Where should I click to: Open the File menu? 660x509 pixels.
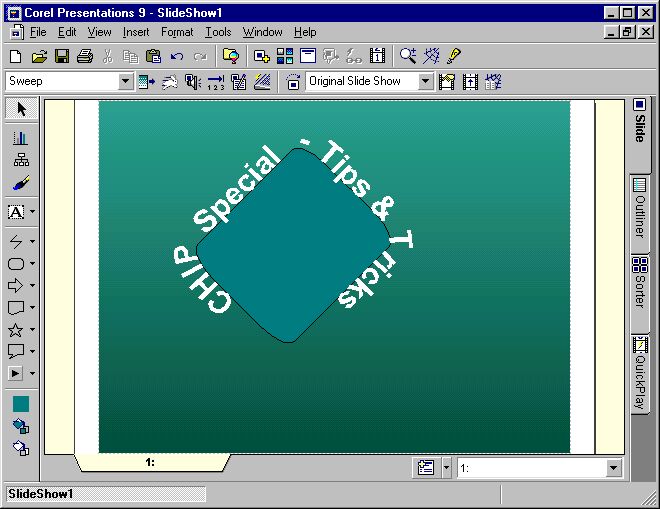[x=38, y=32]
